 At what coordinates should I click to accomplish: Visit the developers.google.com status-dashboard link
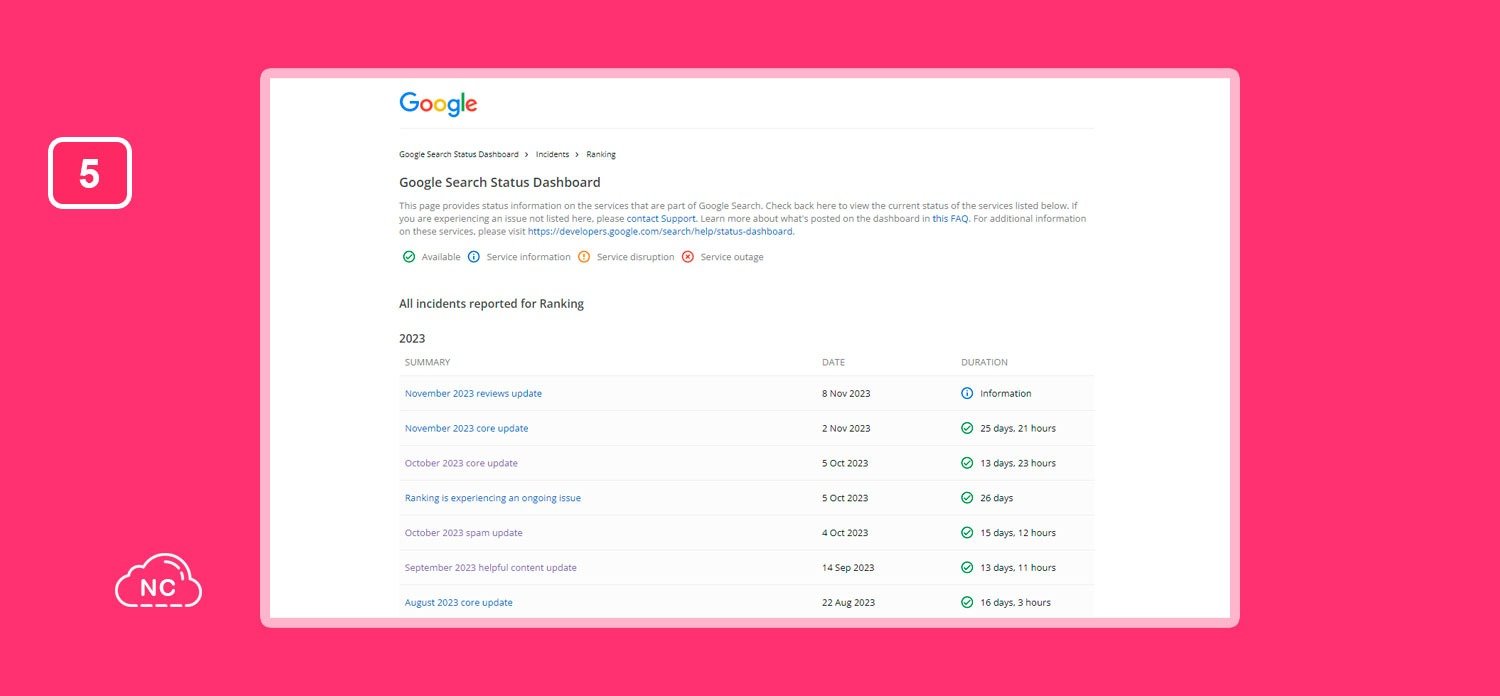(x=660, y=231)
